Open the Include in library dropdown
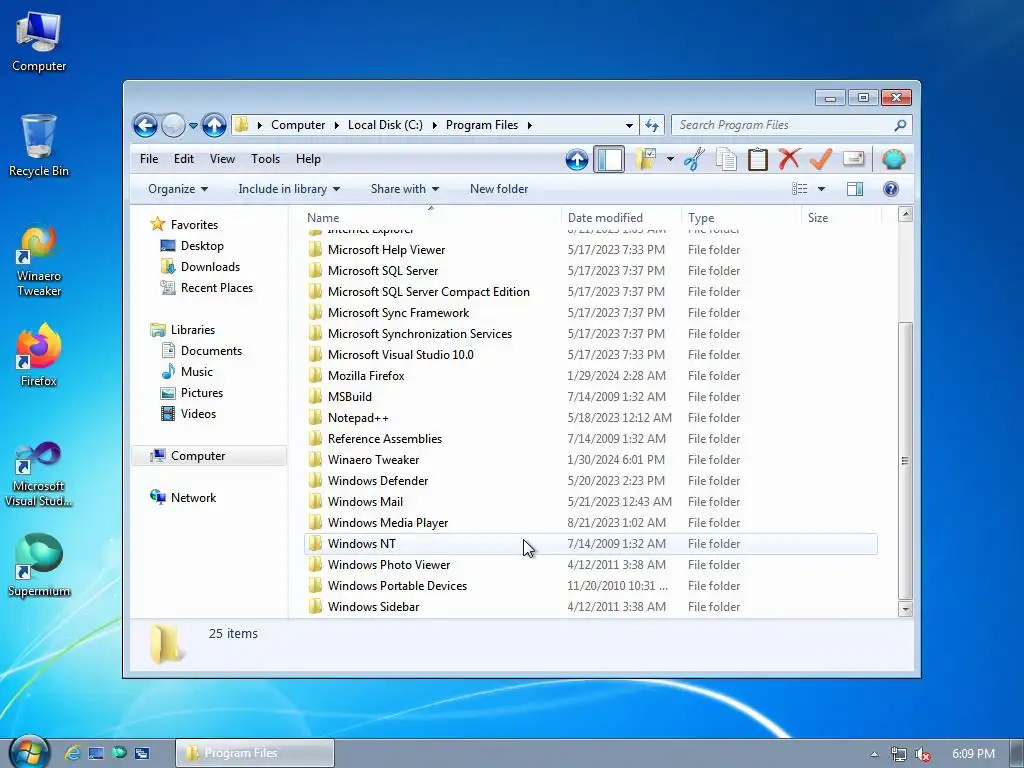The height and width of the screenshot is (768, 1024). [289, 189]
